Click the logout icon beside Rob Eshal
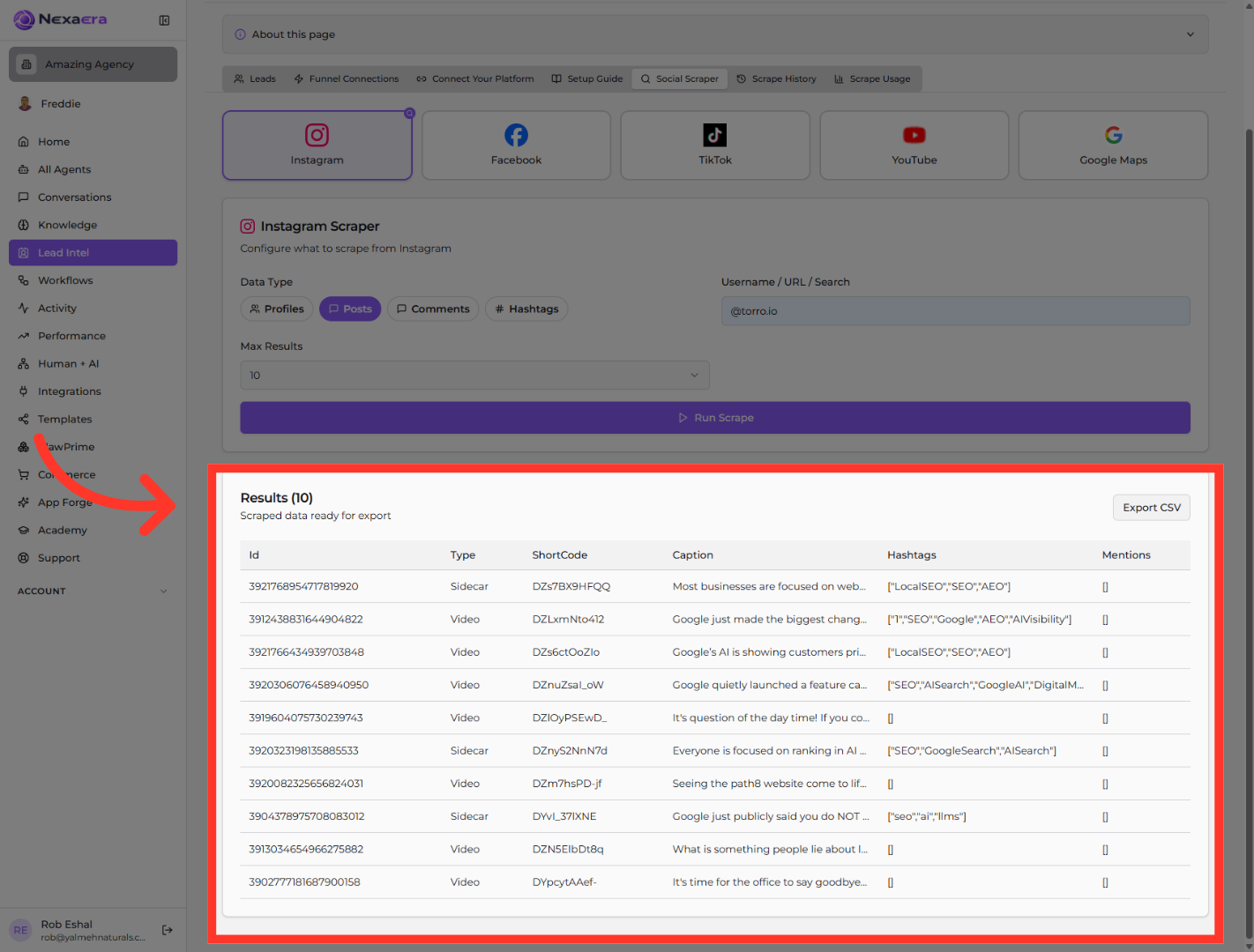Viewport: 1254px width, 952px height. tap(168, 930)
